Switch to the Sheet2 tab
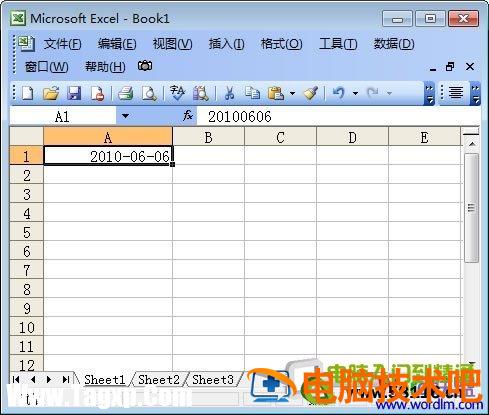 tap(159, 379)
